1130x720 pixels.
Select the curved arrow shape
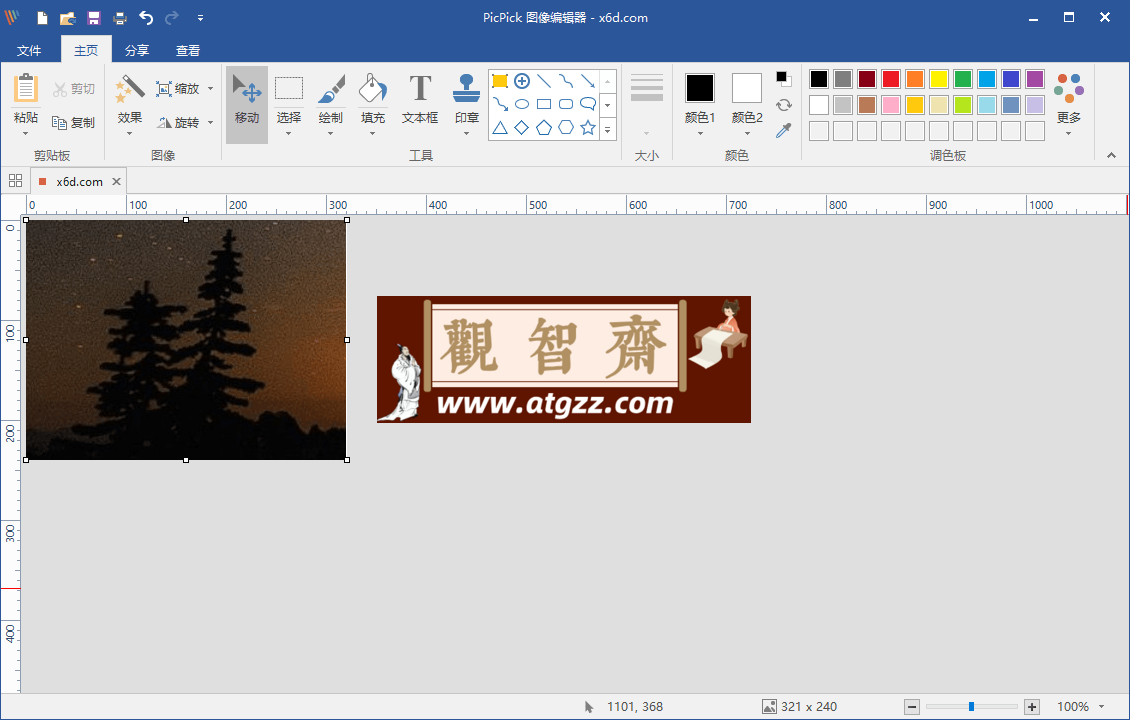500,105
